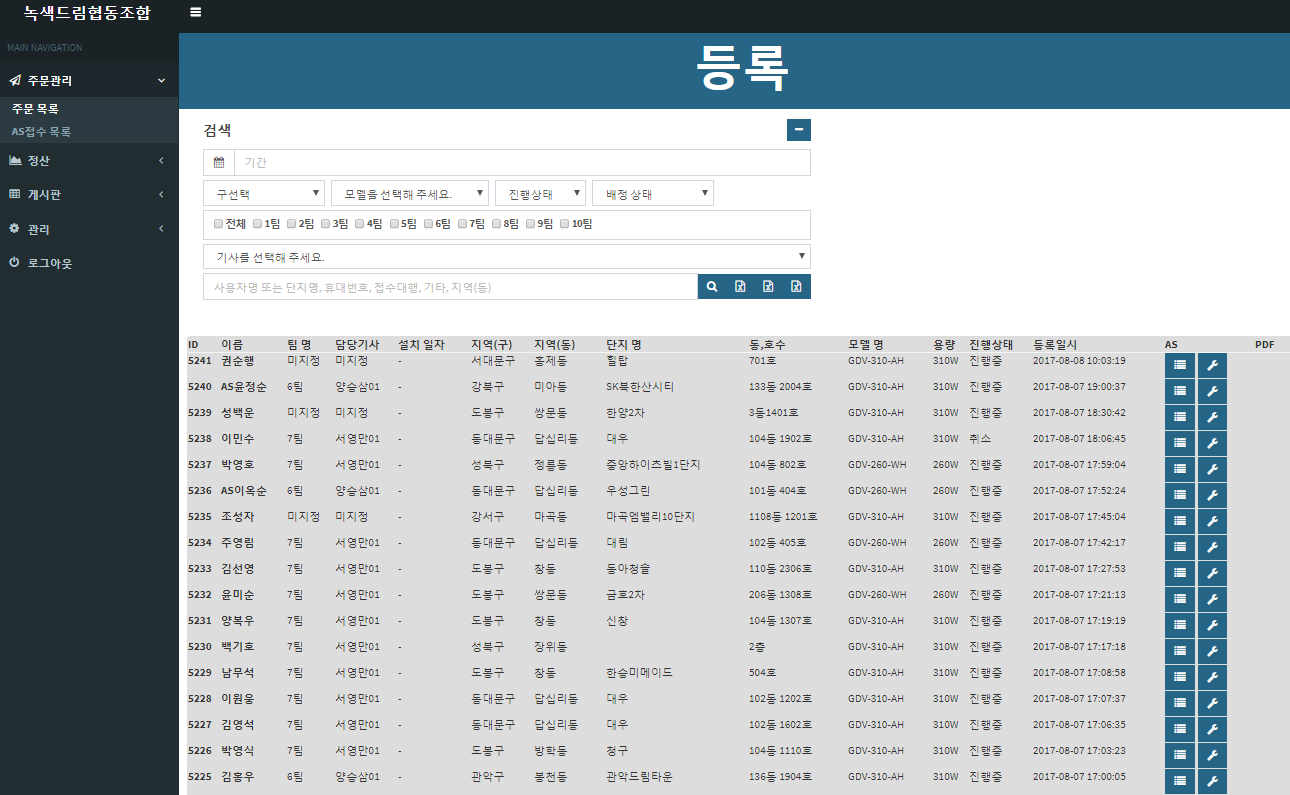Click 로그아웃 in the sidebar
1290x795 pixels.
click(49, 263)
